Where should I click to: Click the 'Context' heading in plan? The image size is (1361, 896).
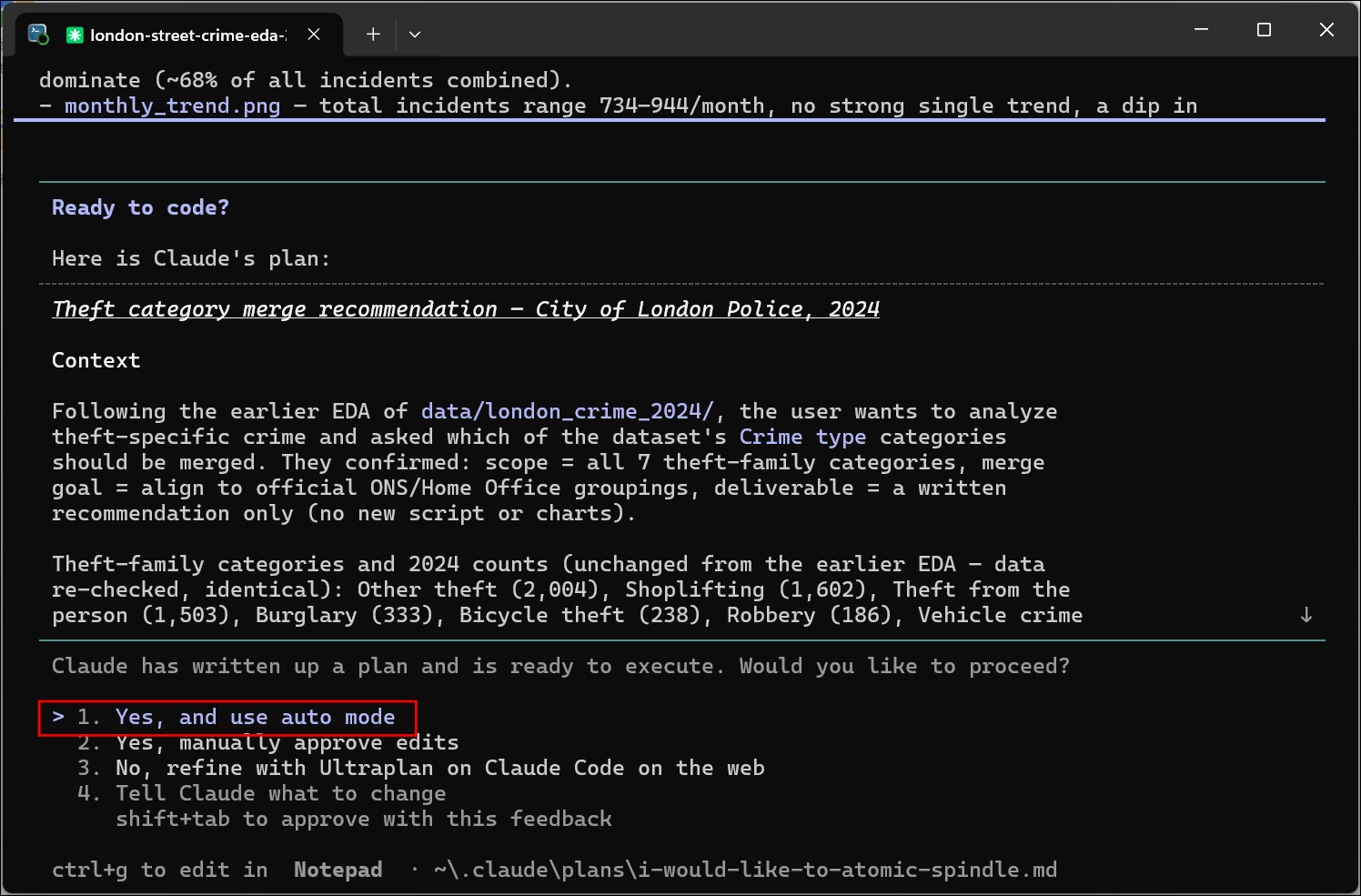tap(96, 361)
